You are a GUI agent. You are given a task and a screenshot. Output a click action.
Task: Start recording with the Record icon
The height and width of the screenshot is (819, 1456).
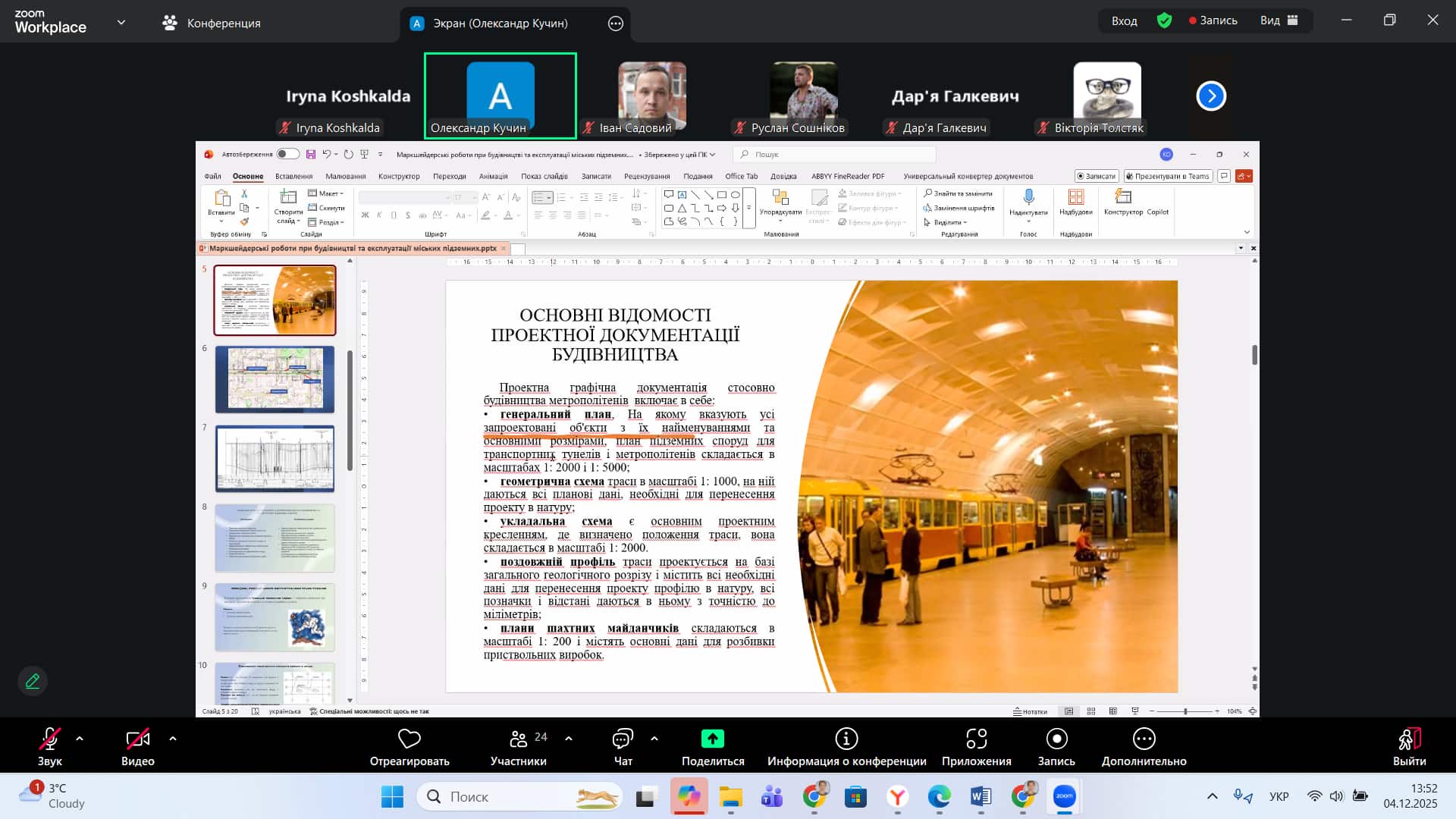1056,739
